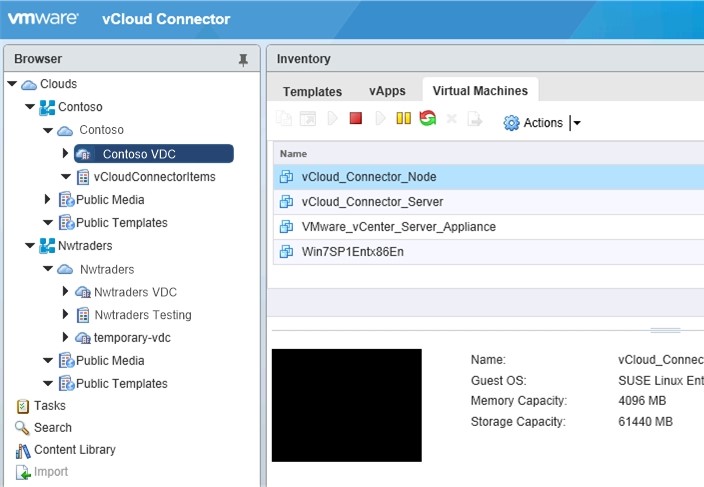Expand the Nwtraders Testing node
The image size is (704, 487).
66,314
